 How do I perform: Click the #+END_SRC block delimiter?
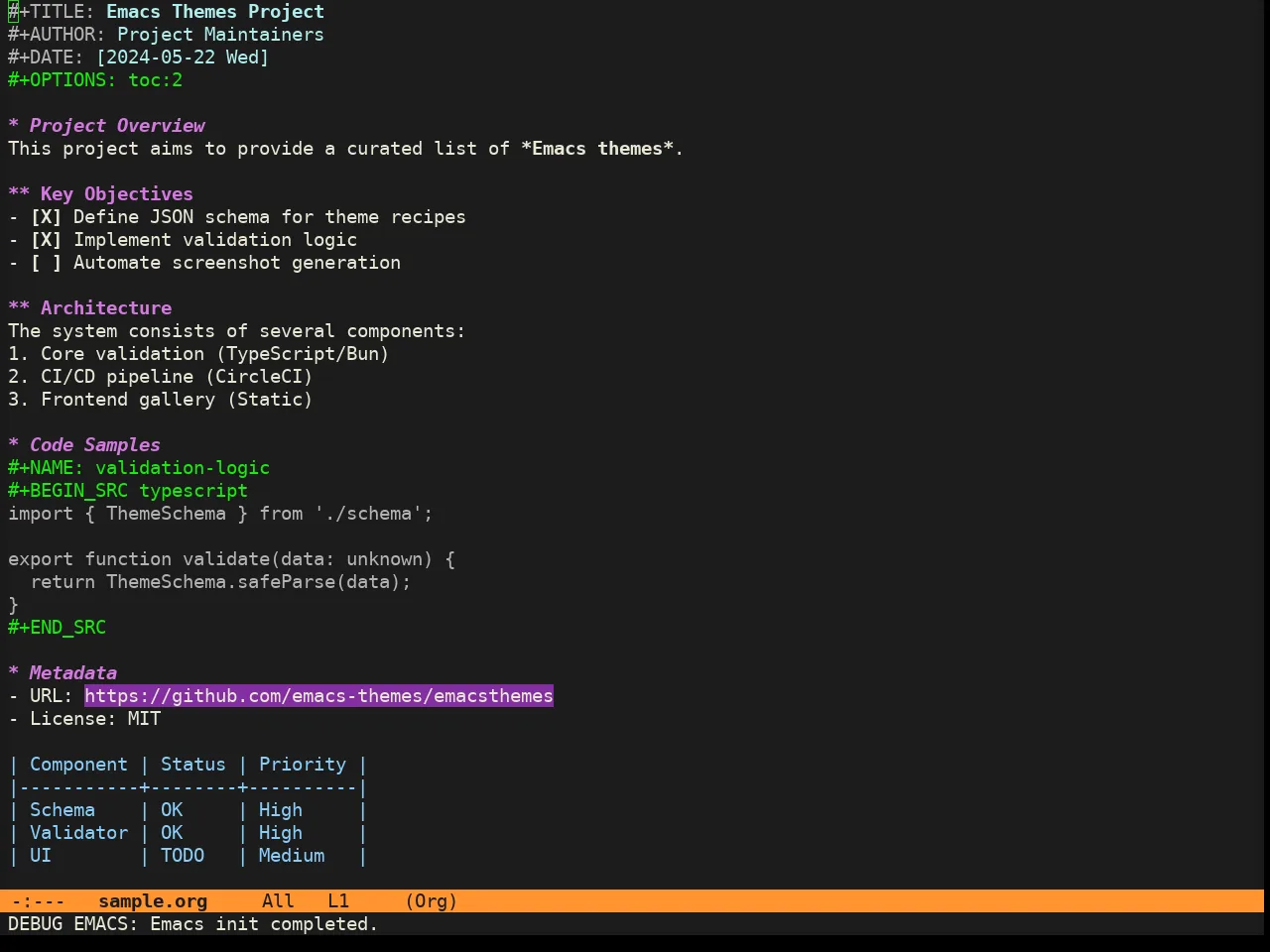click(57, 628)
